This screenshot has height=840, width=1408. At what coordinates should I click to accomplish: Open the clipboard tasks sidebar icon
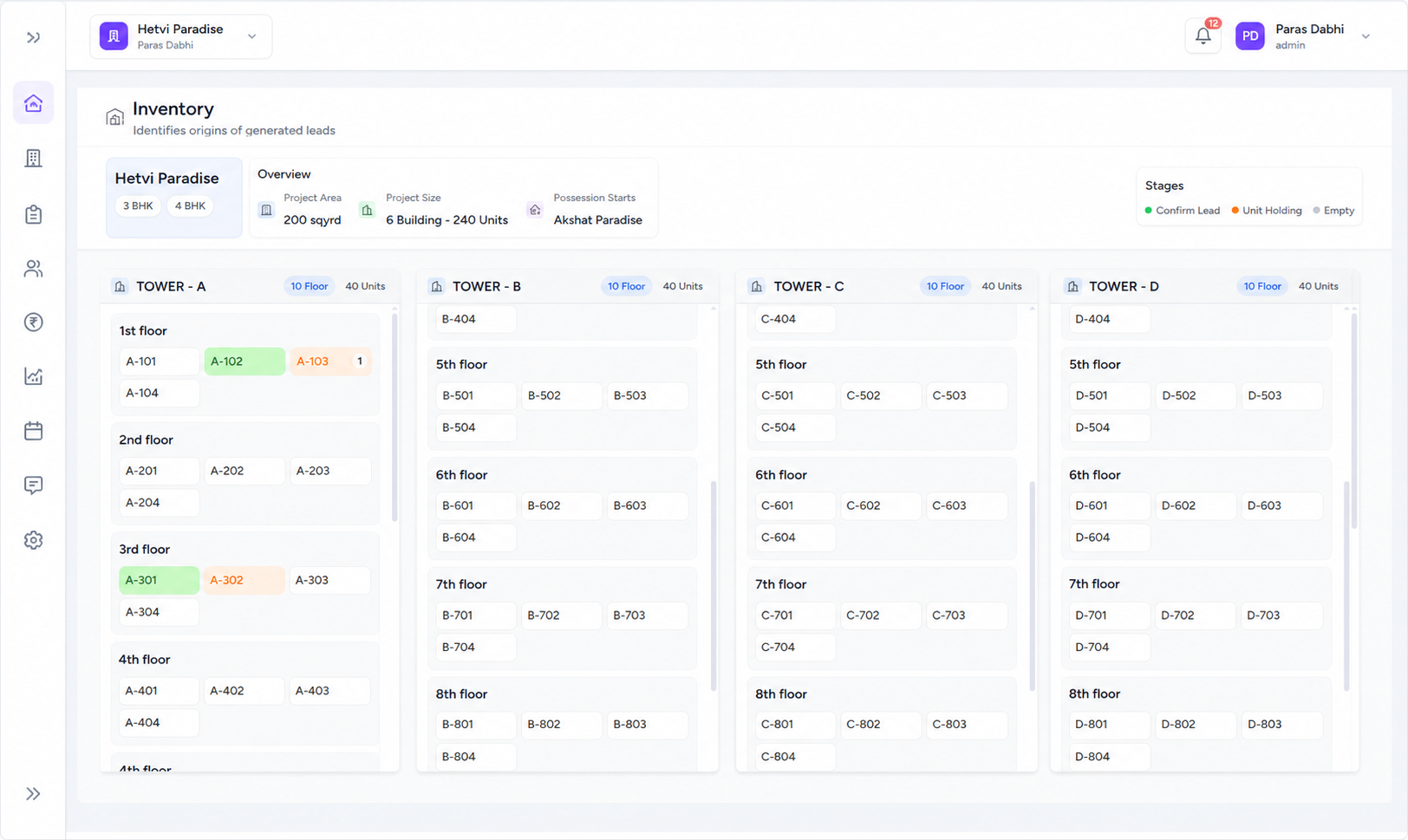coord(33,214)
